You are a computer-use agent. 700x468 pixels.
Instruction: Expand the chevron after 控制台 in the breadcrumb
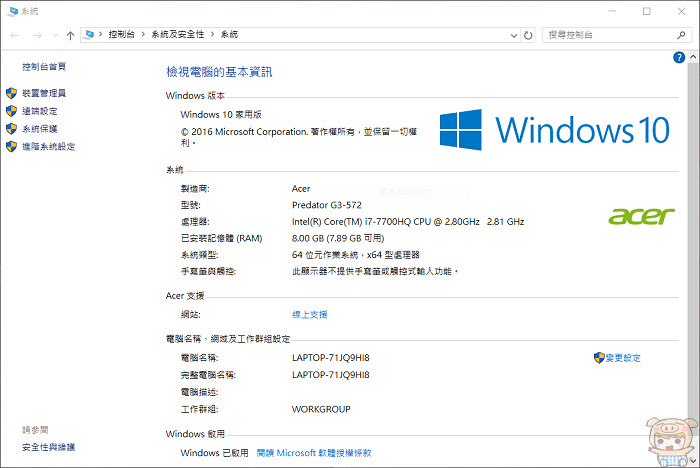[x=143, y=34]
